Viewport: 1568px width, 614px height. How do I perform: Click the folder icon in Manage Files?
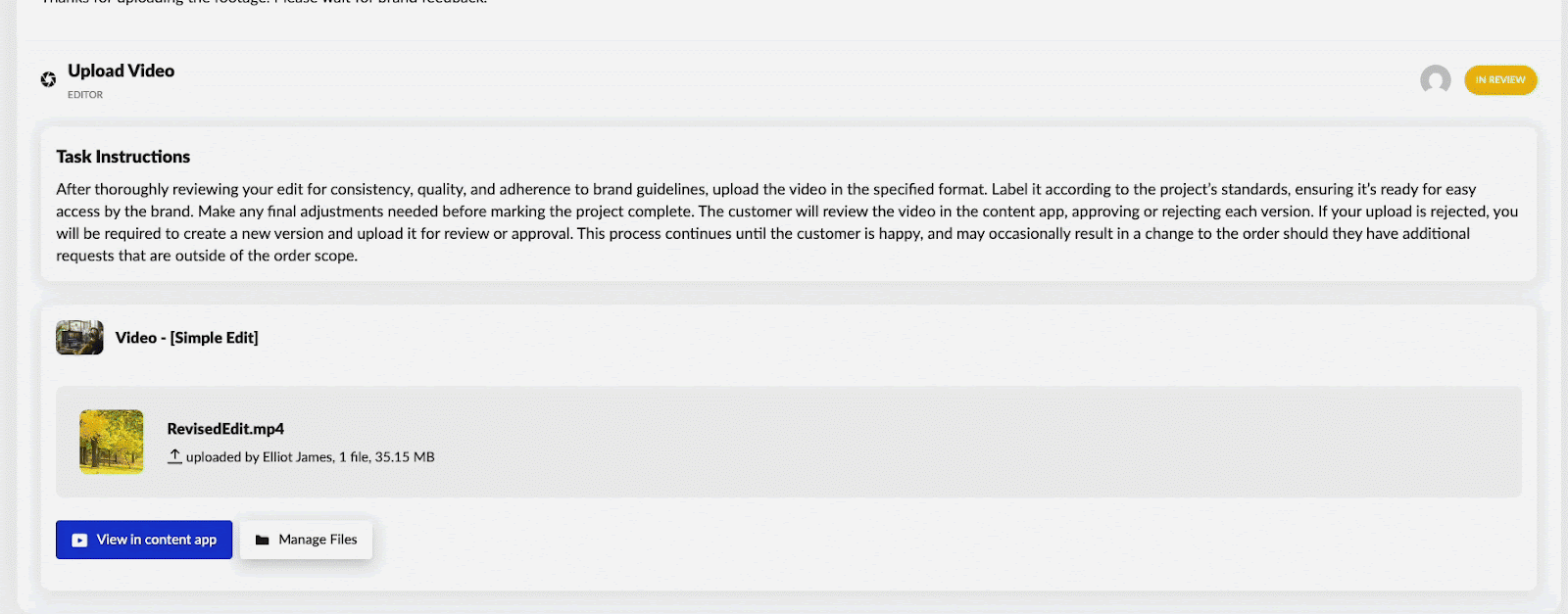click(262, 540)
